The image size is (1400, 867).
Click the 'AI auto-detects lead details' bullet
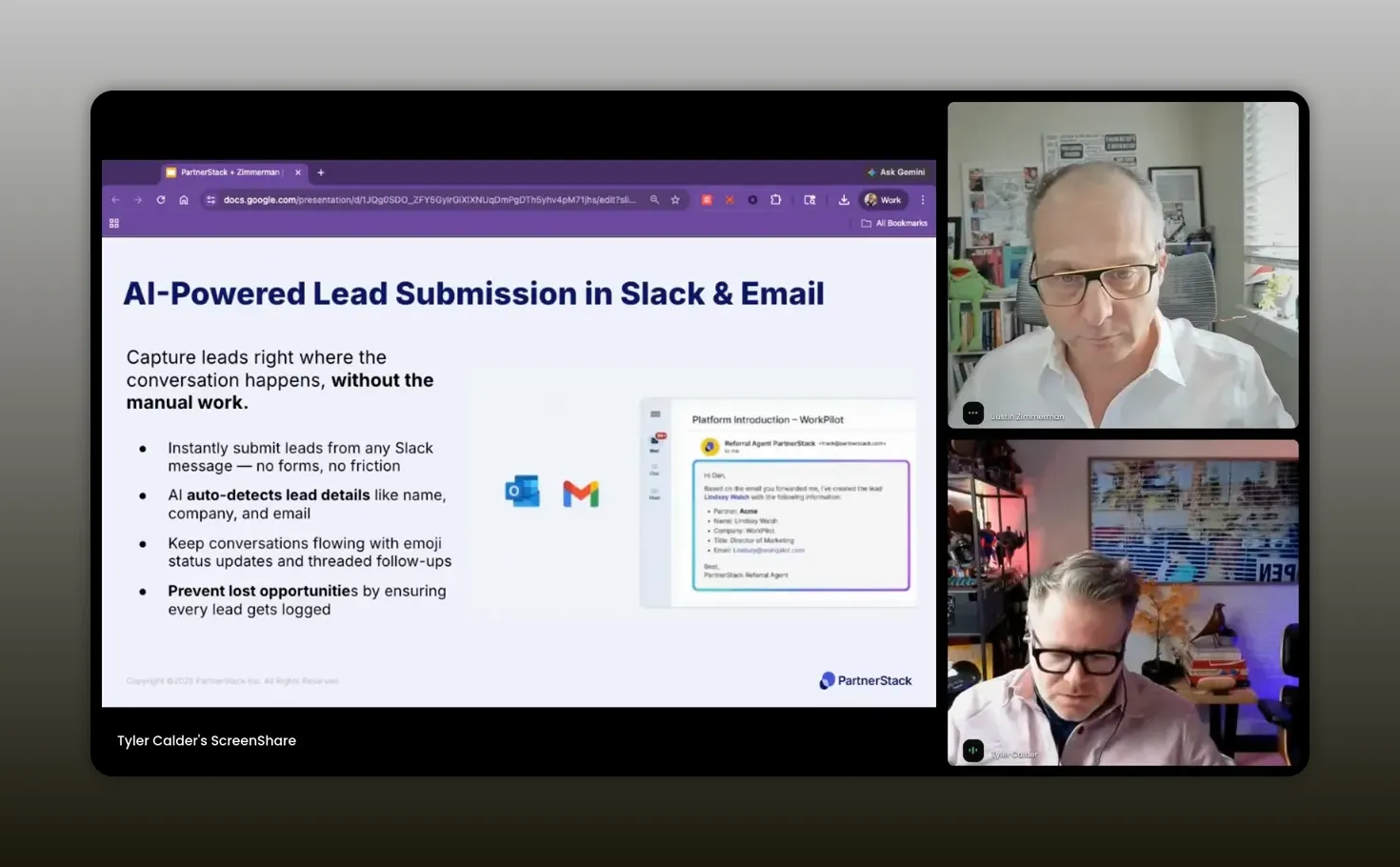click(307, 504)
